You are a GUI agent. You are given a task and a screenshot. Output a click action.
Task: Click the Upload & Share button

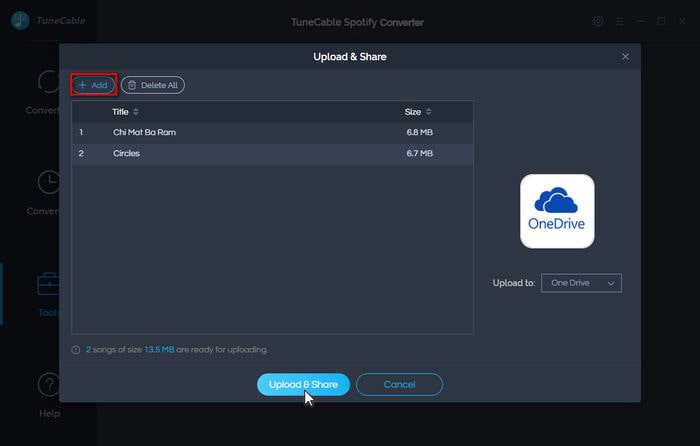pos(303,384)
